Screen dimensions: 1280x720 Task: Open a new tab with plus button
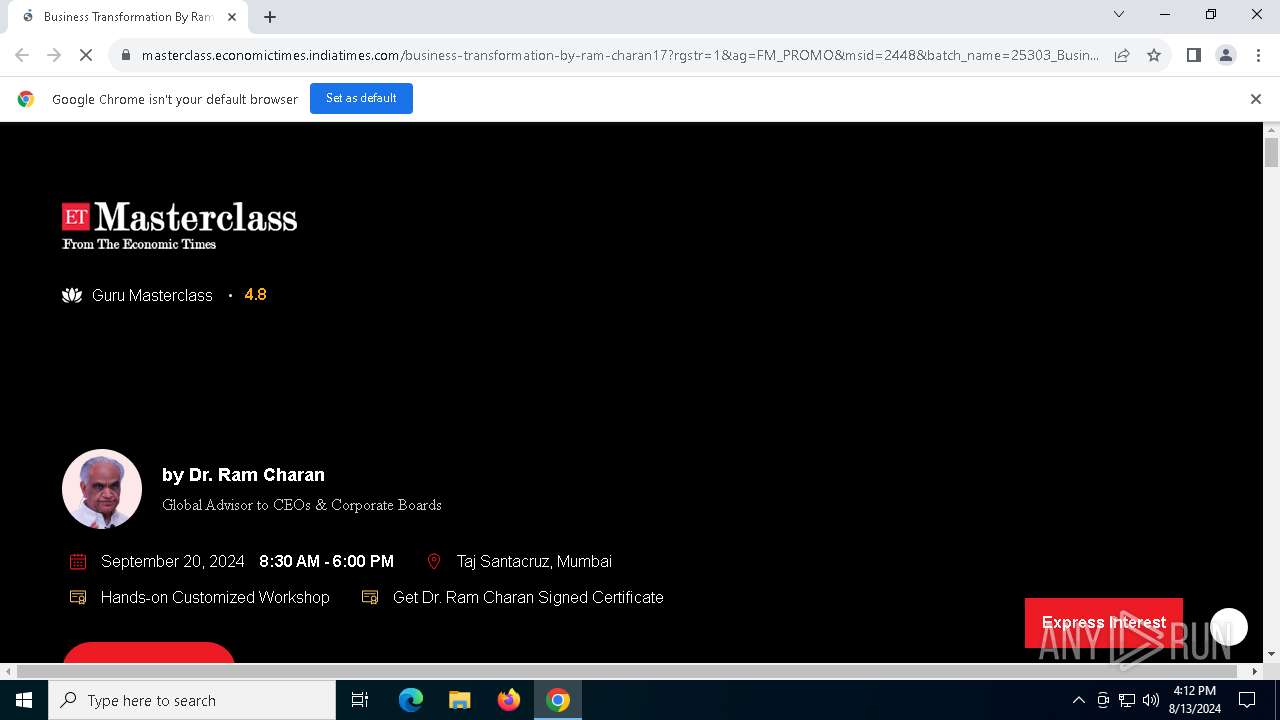click(270, 17)
